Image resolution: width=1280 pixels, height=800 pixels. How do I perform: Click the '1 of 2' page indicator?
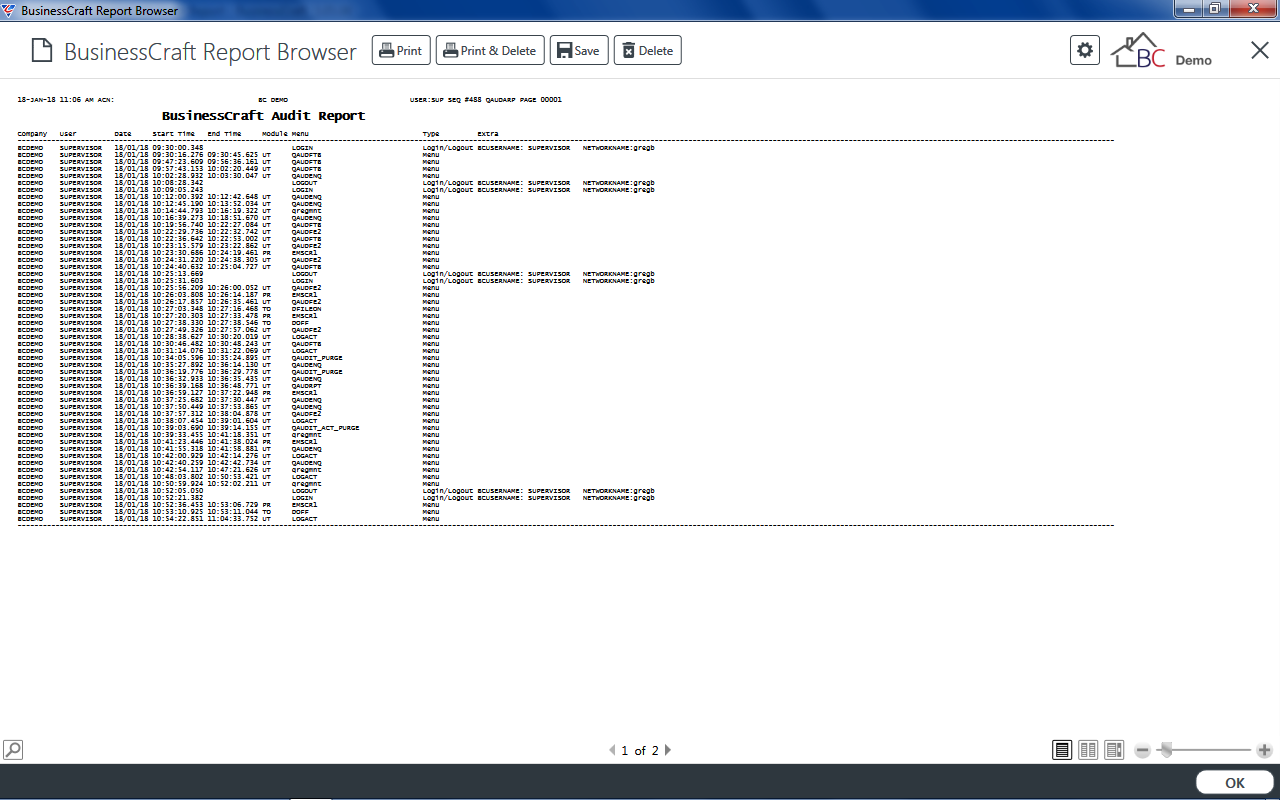pyautogui.click(x=640, y=750)
